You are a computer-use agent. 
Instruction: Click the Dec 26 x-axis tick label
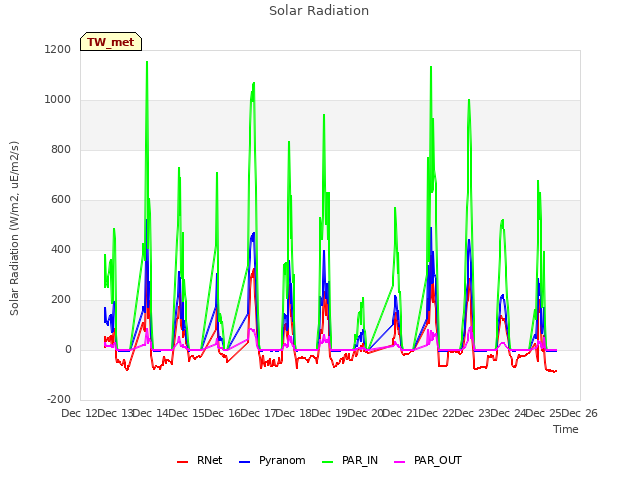tap(580, 413)
